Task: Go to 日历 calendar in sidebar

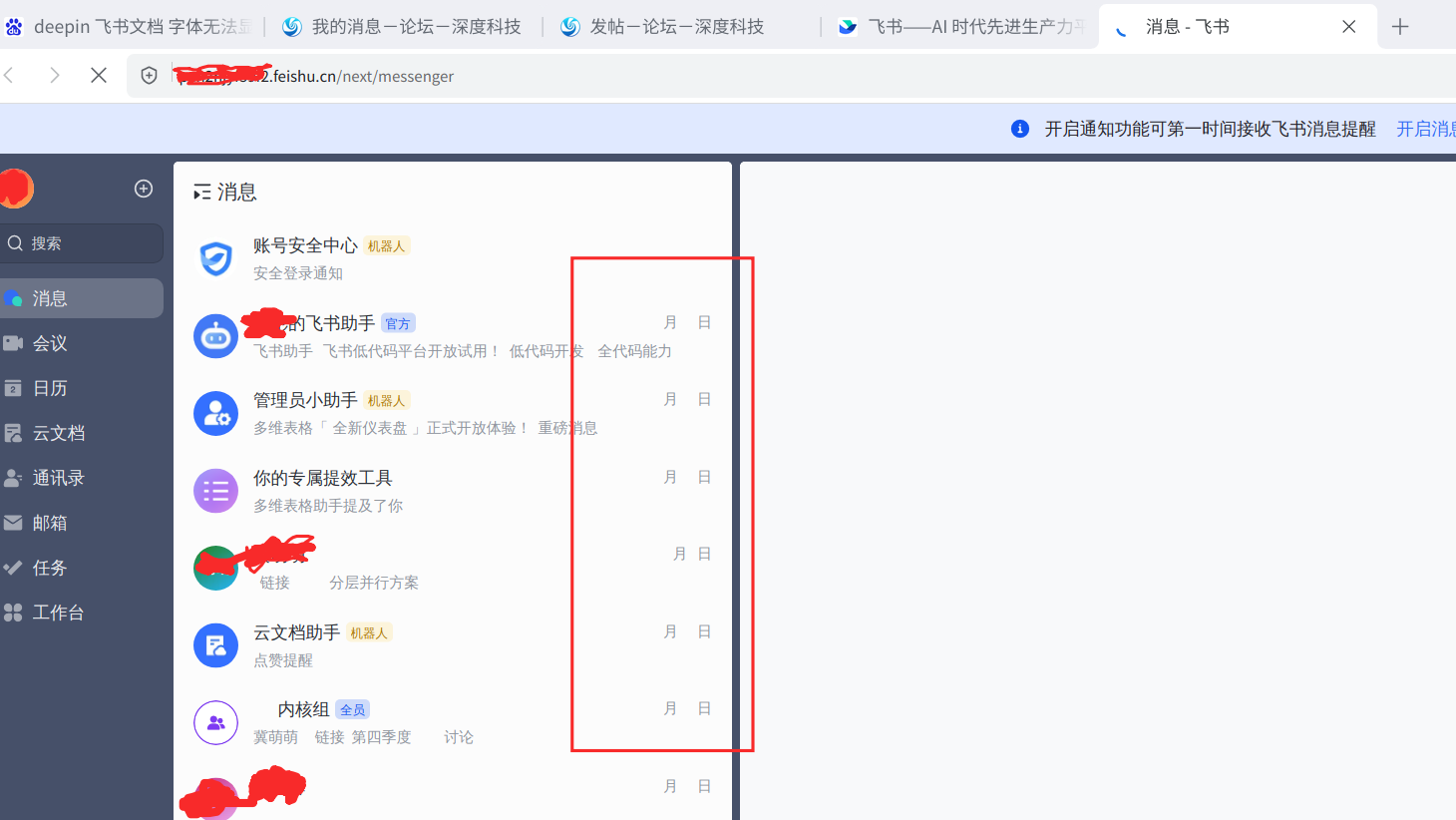Action: tap(82, 388)
